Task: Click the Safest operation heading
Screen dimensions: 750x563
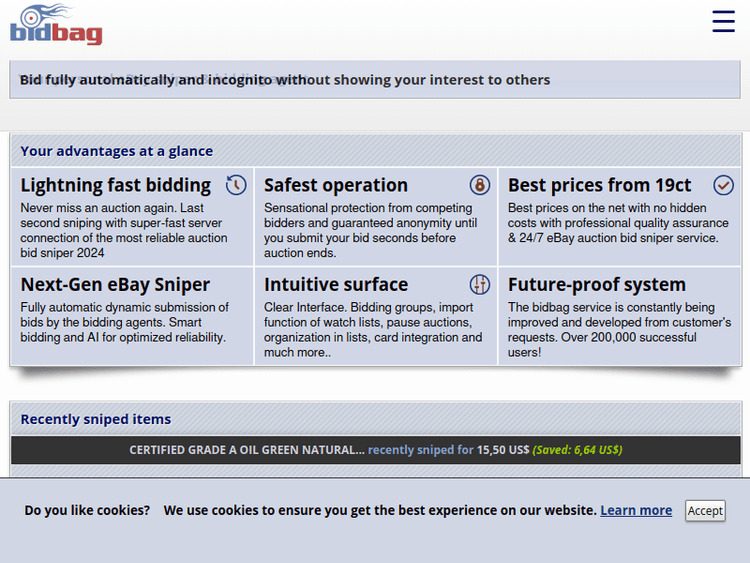Action: [336, 185]
